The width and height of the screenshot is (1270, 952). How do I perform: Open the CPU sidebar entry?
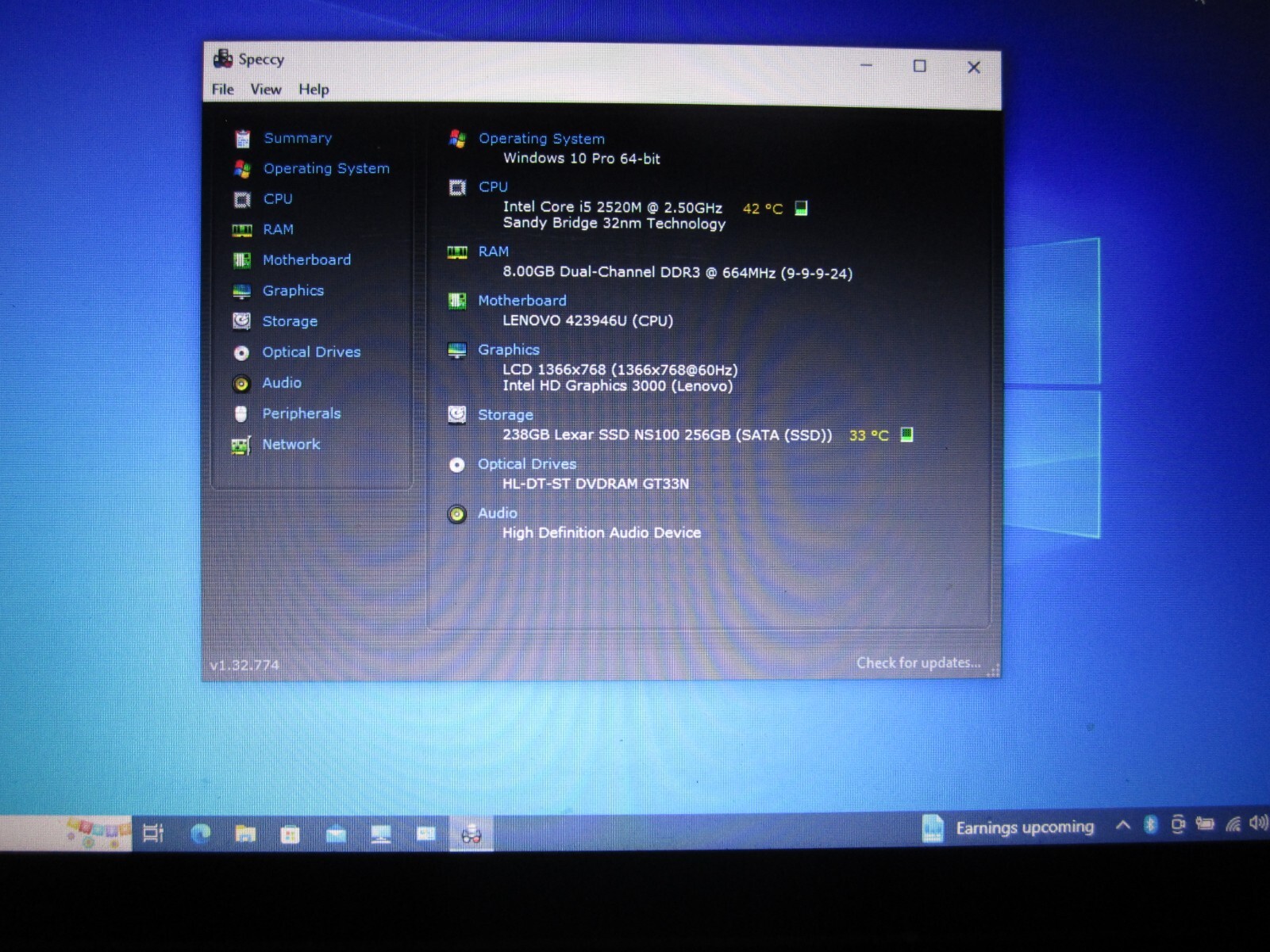click(278, 199)
